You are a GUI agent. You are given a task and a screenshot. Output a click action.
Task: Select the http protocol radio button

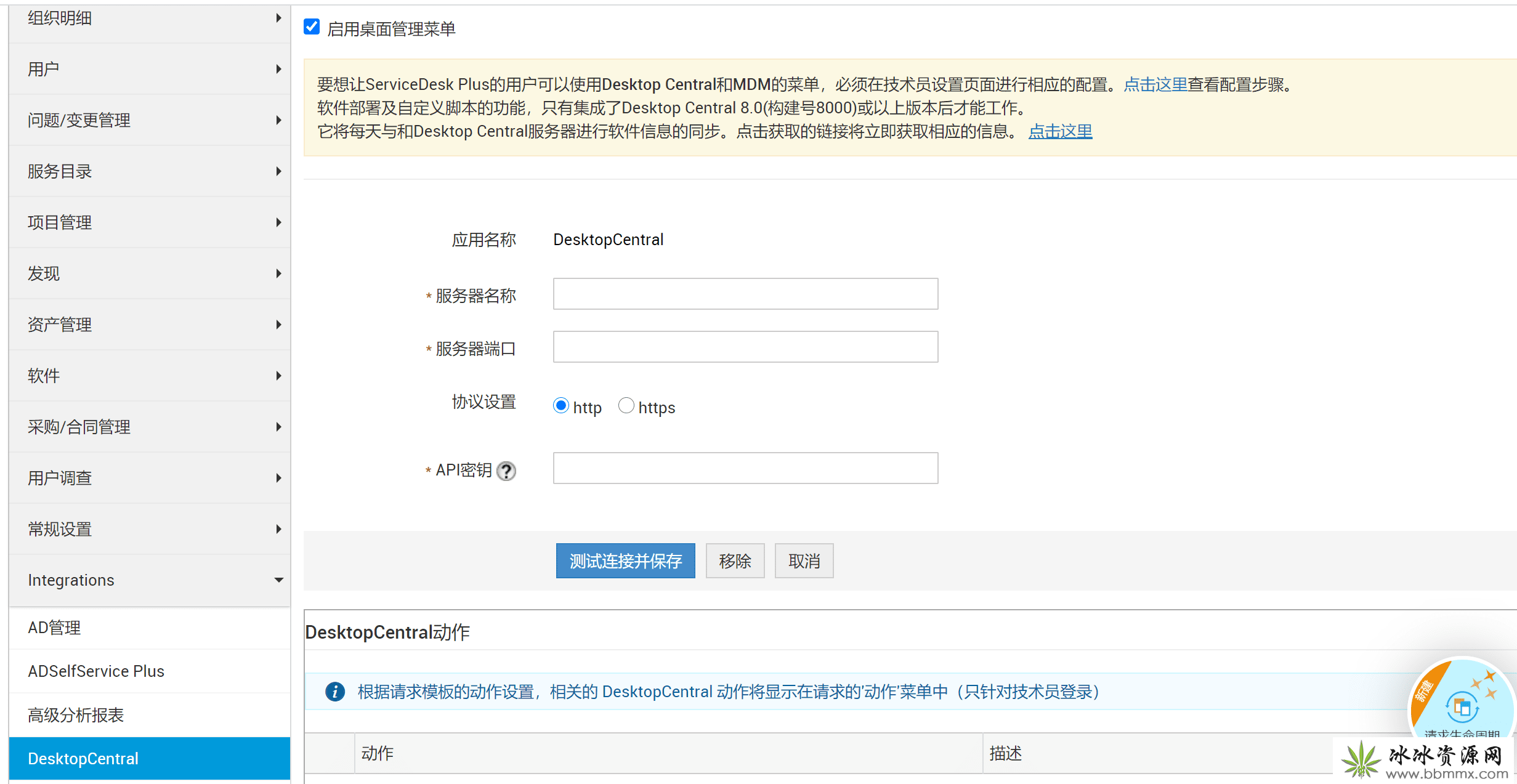point(560,406)
